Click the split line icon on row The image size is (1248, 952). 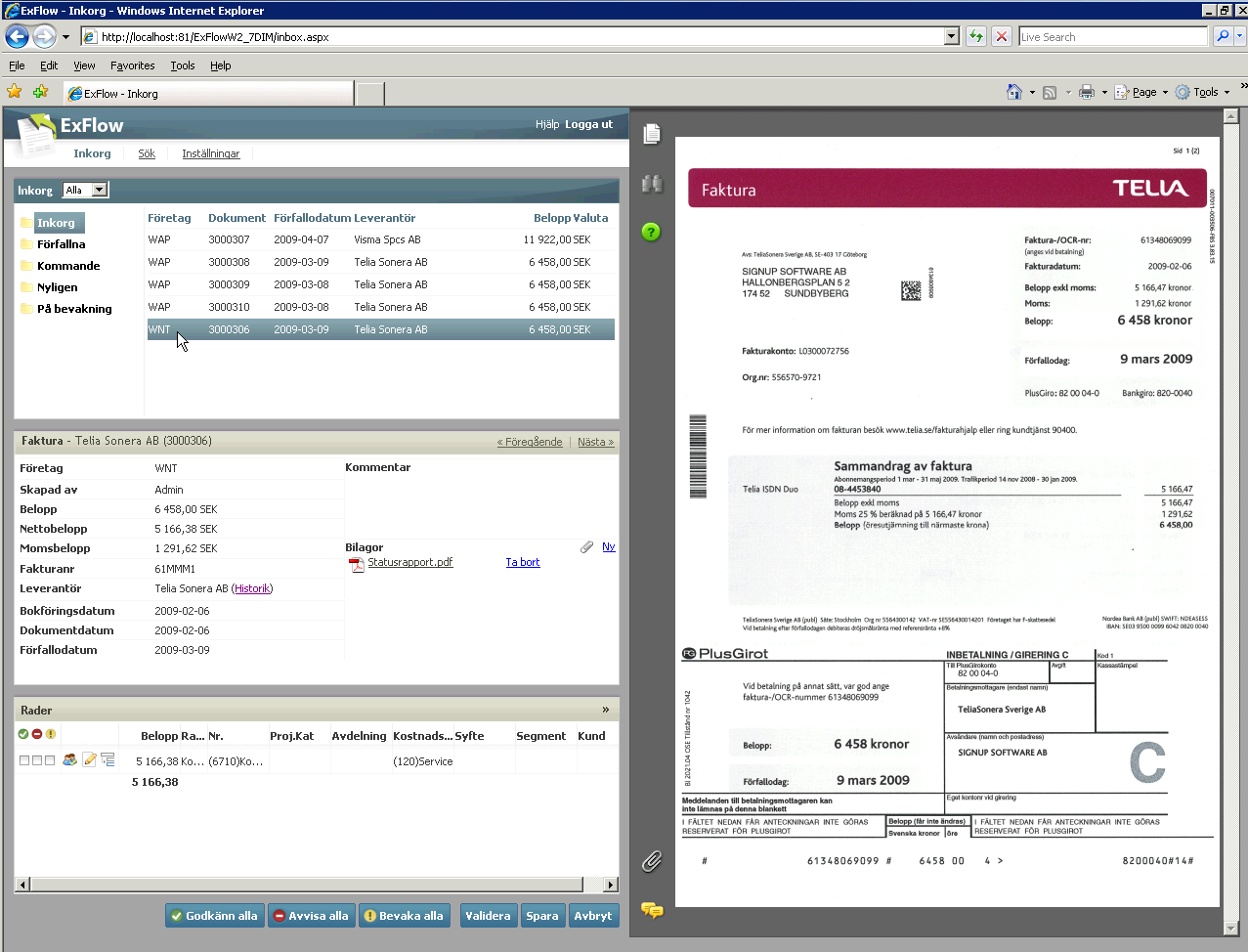(x=108, y=759)
